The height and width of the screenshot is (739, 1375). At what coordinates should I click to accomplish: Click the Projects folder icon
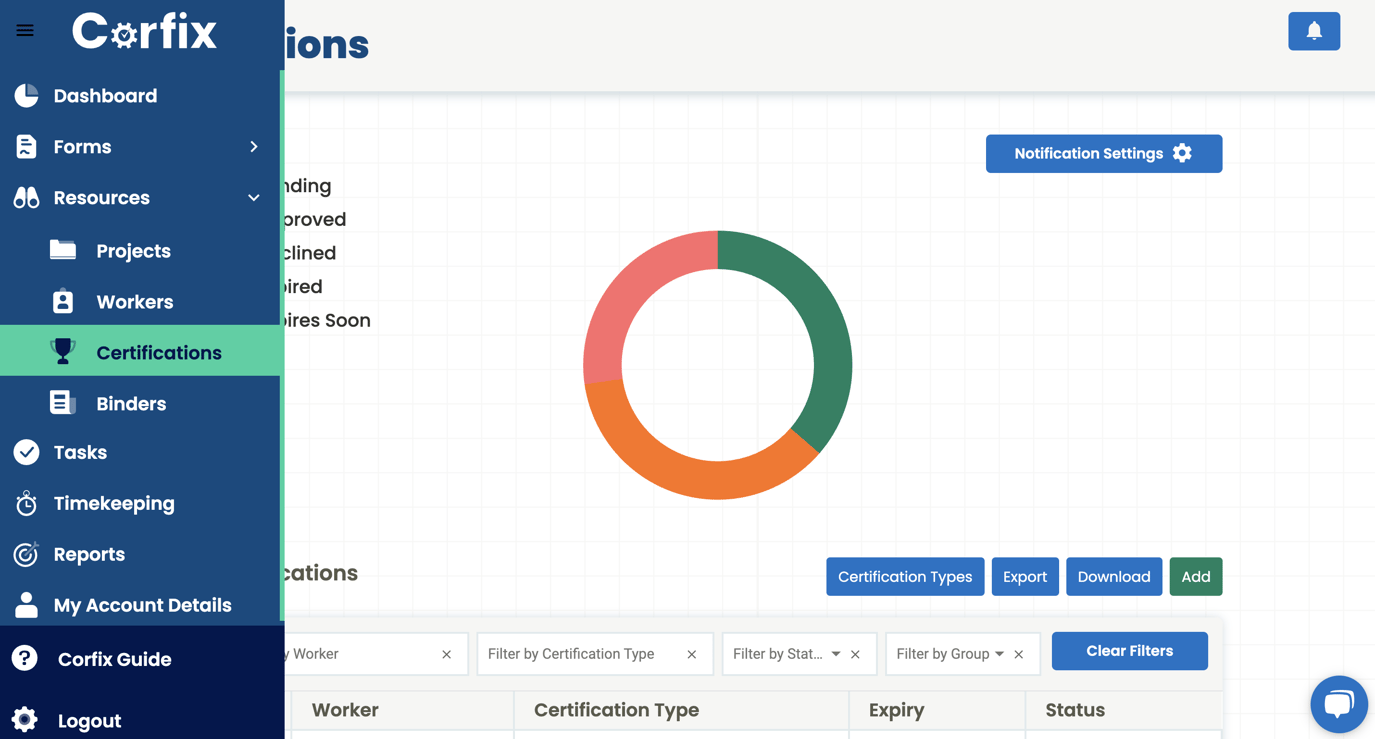63,250
